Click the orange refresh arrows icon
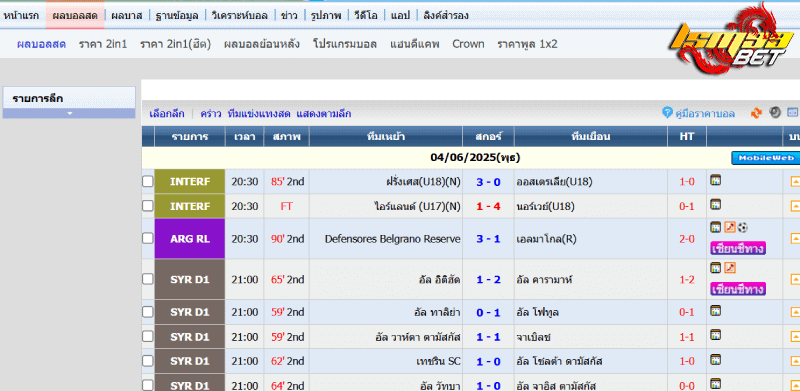800x391 pixels. [x=757, y=113]
